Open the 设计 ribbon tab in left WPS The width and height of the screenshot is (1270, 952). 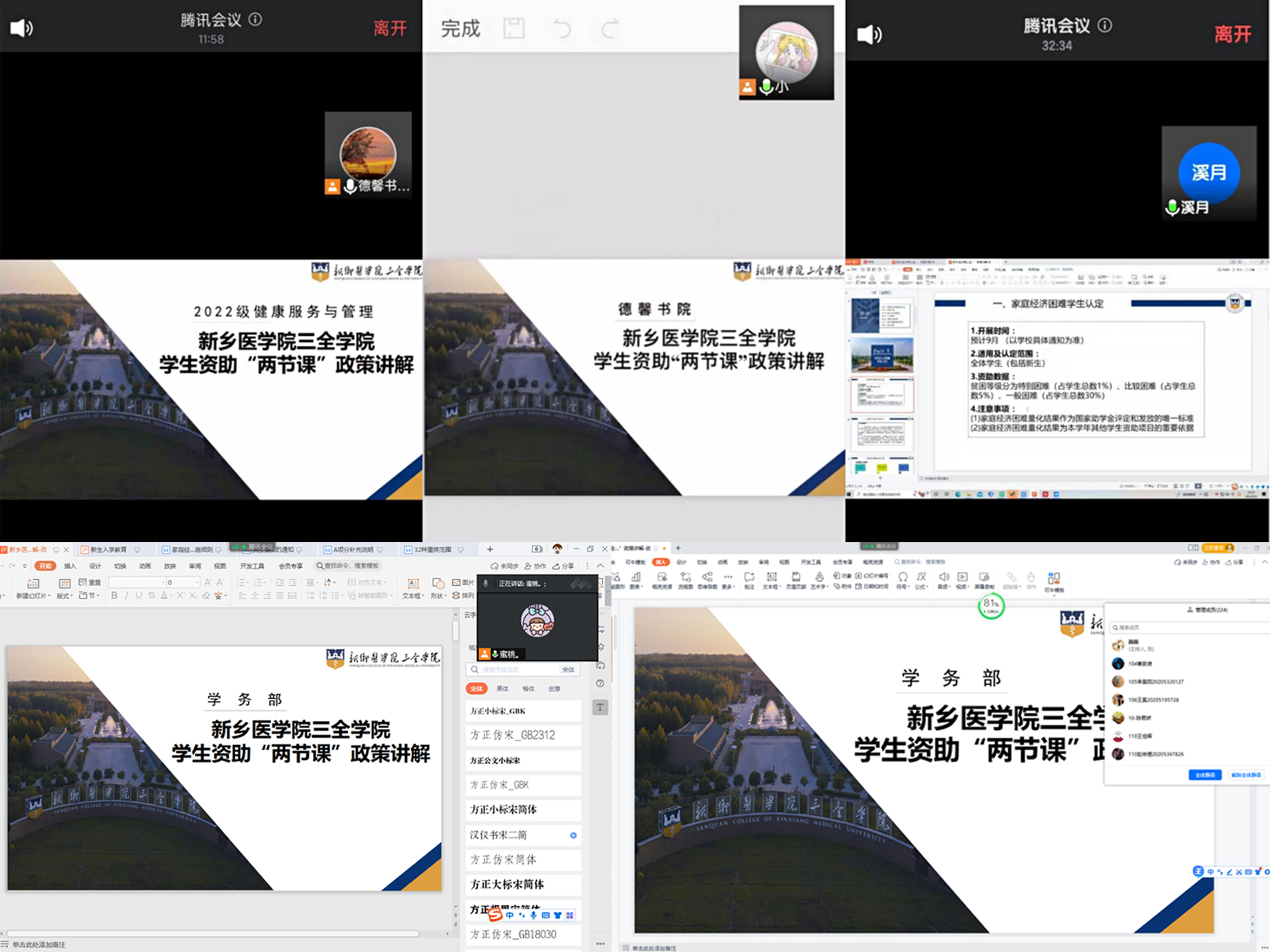(95, 566)
